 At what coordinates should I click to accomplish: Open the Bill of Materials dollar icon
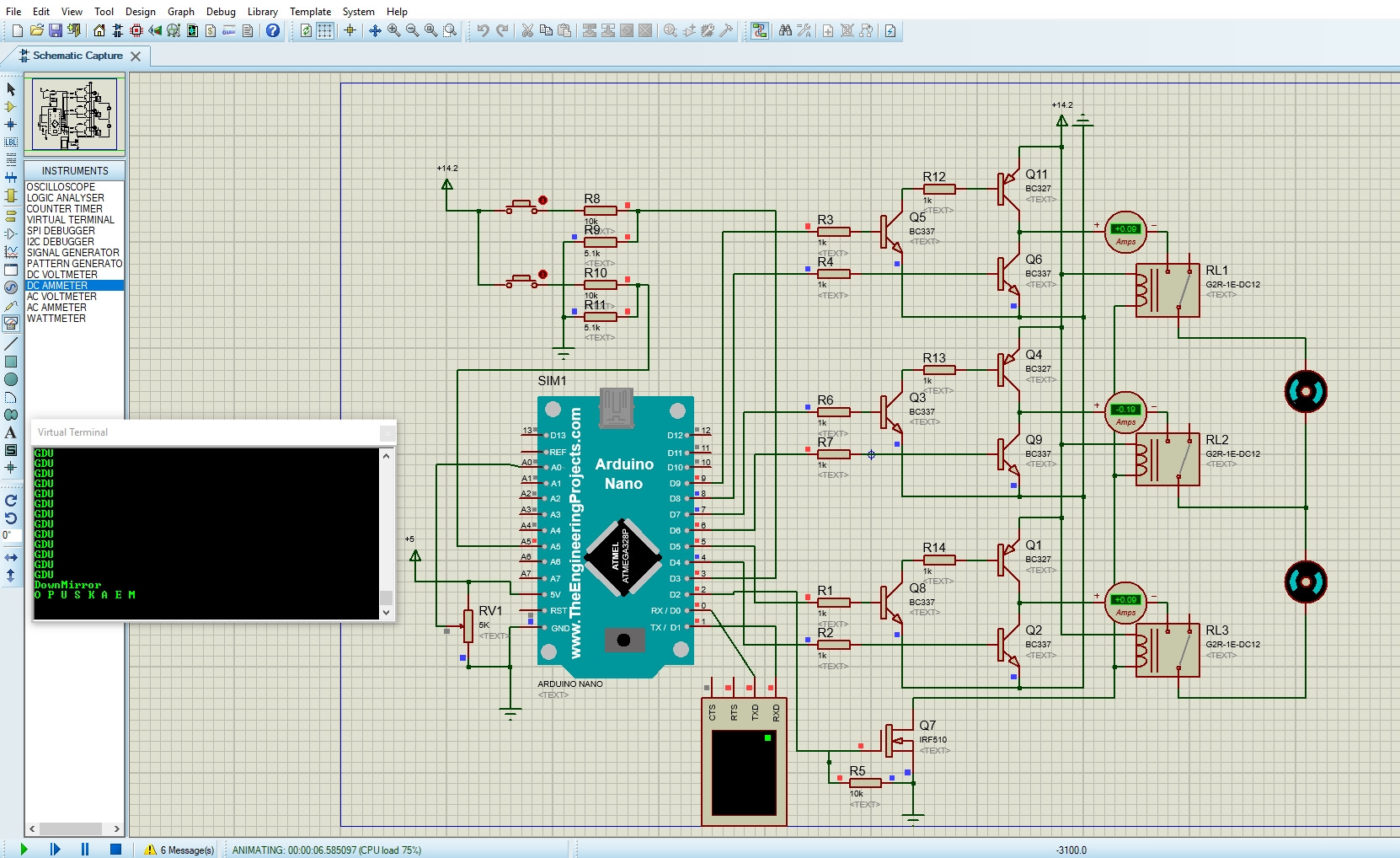[211, 30]
